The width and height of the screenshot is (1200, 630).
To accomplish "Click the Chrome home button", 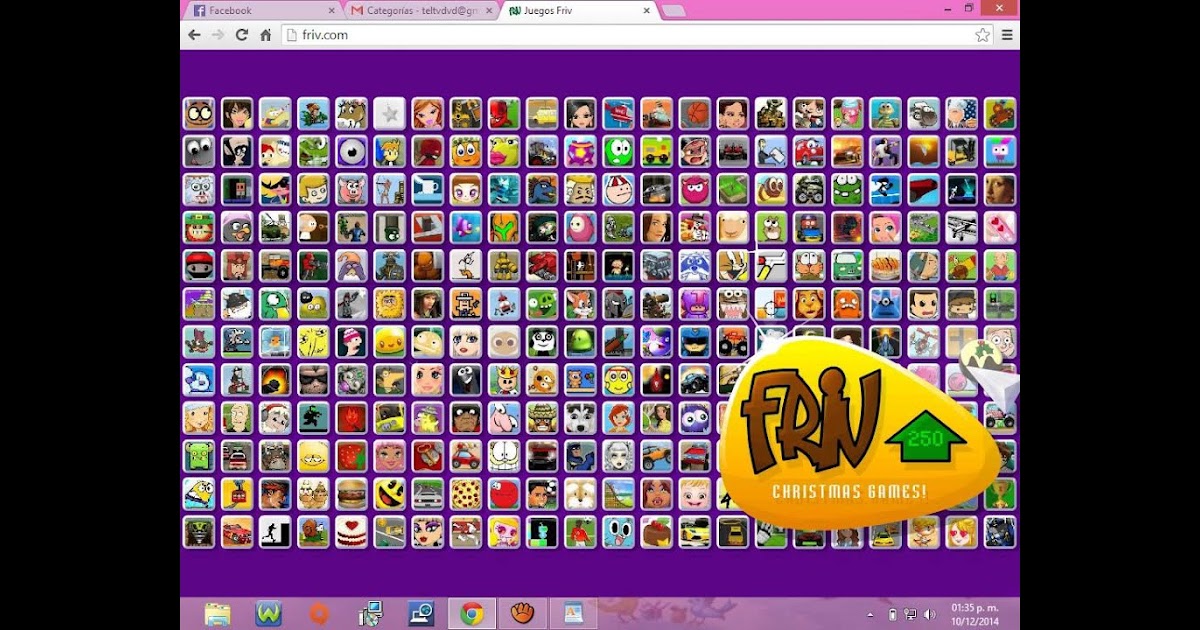I will point(265,34).
